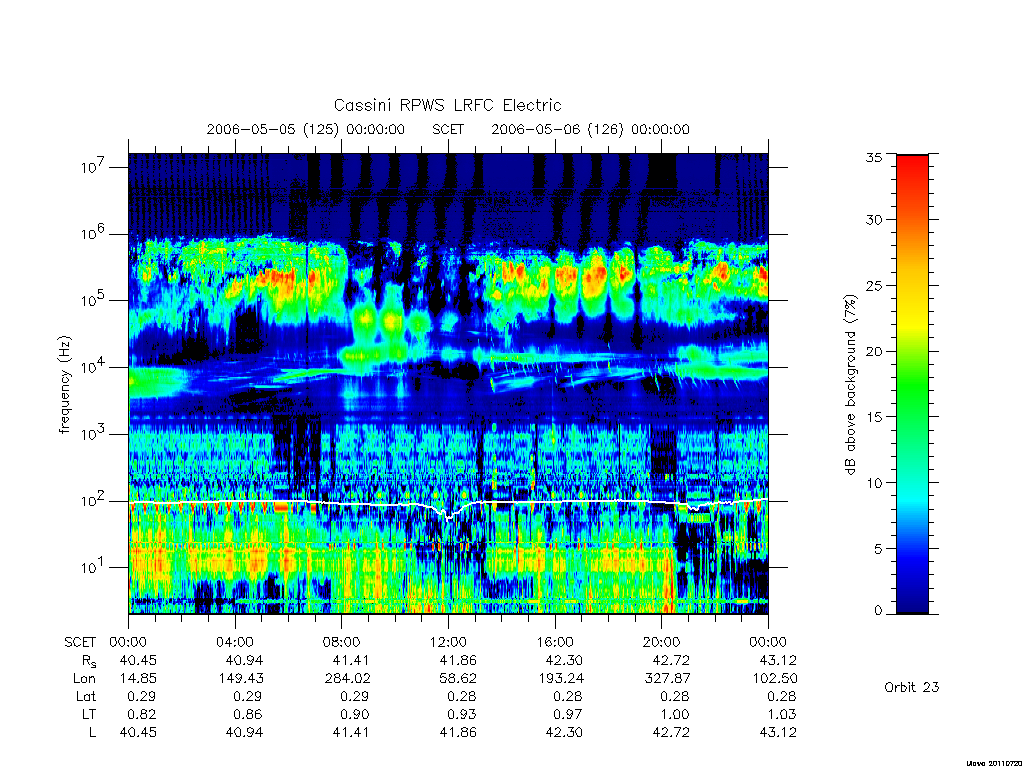Click the 10^3 frequency axis tick label
Image resolution: width=1024 pixels, height=768 pixels.
point(93,434)
